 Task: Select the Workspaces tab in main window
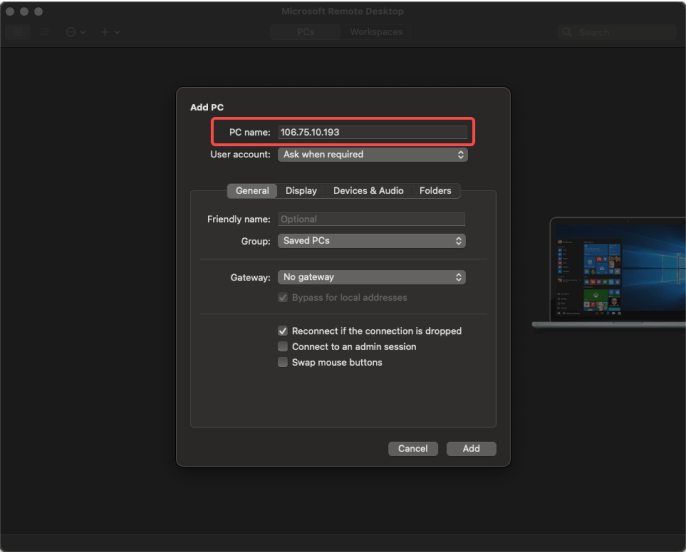[x=376, y=32]
